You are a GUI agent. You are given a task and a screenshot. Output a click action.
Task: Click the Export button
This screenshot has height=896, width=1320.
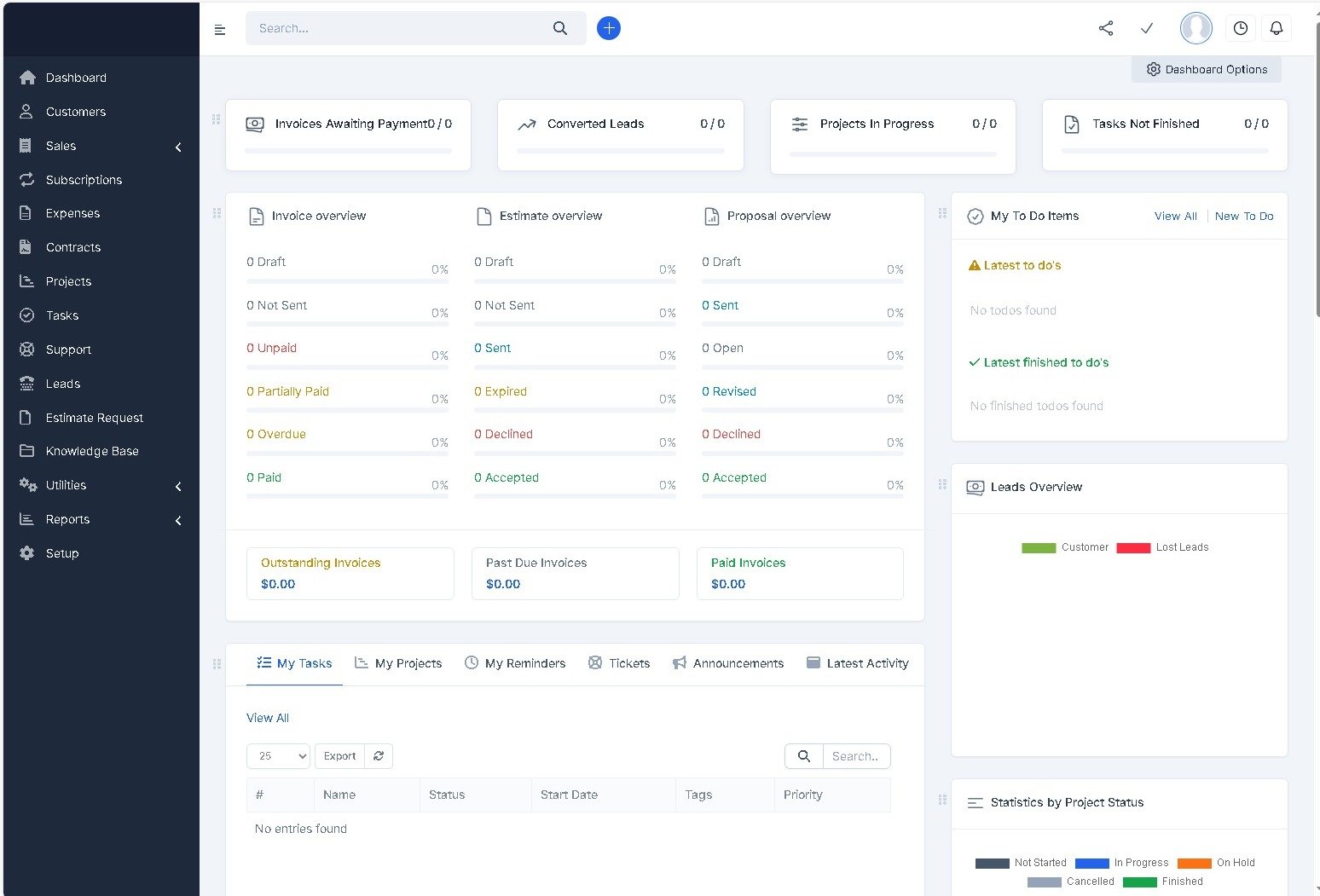click(339, 756)
